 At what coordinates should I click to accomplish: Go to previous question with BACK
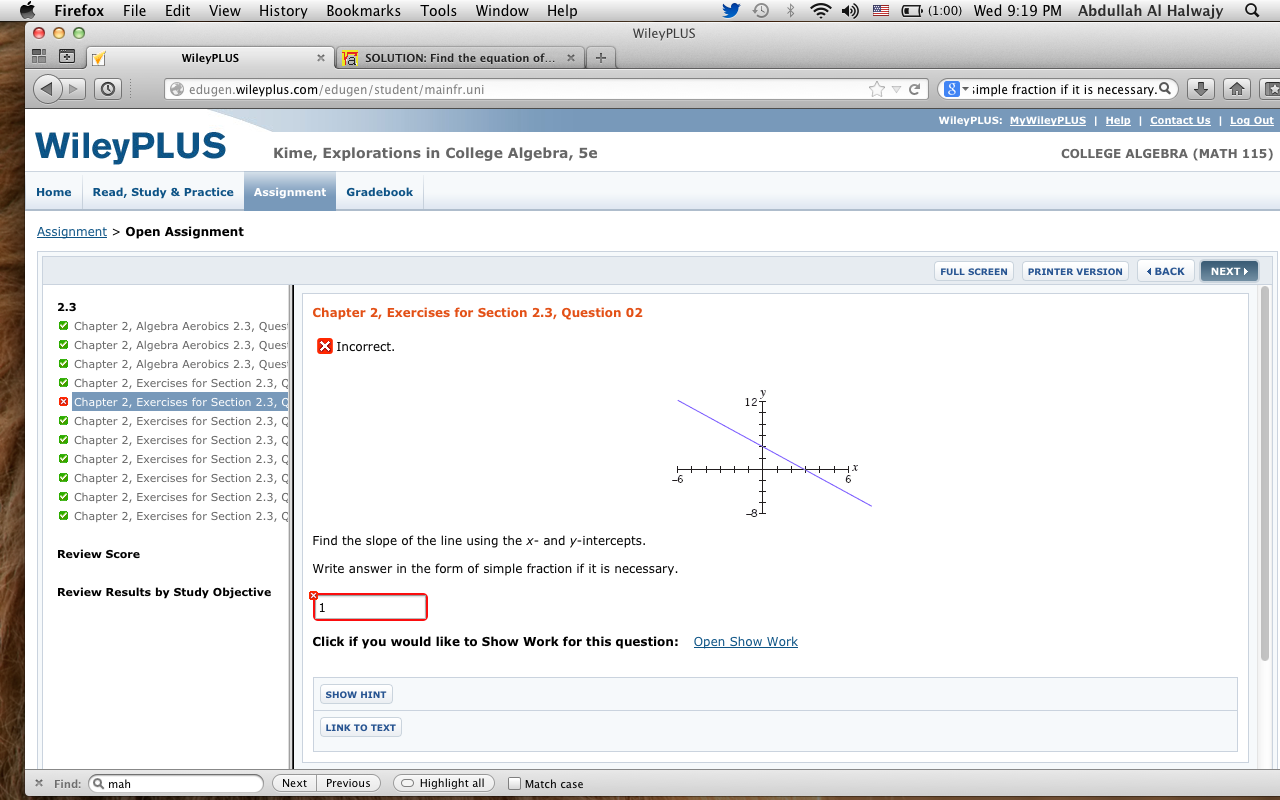coord(1165,271)
